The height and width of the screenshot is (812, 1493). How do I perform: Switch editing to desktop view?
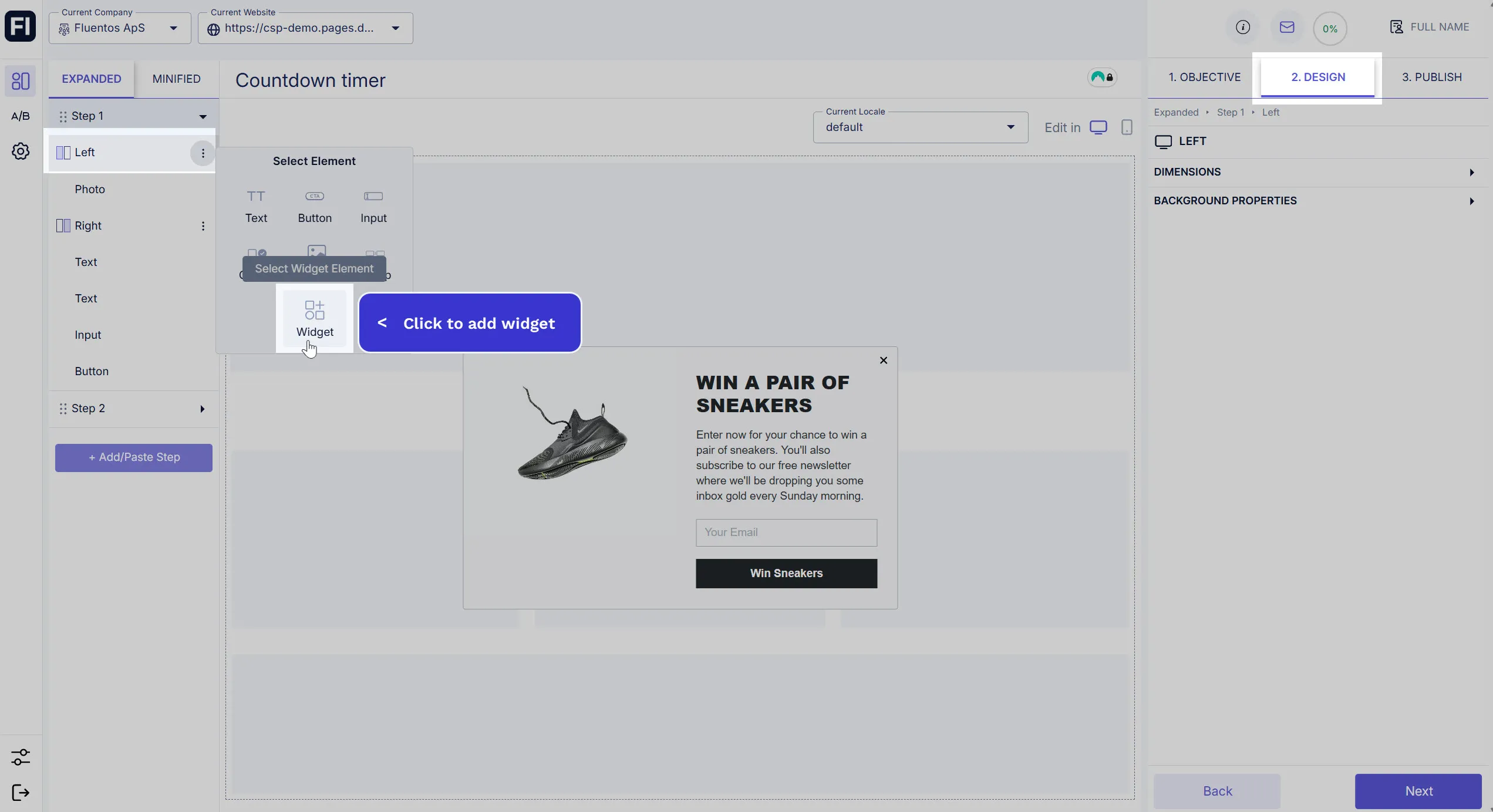(1099, 127)
